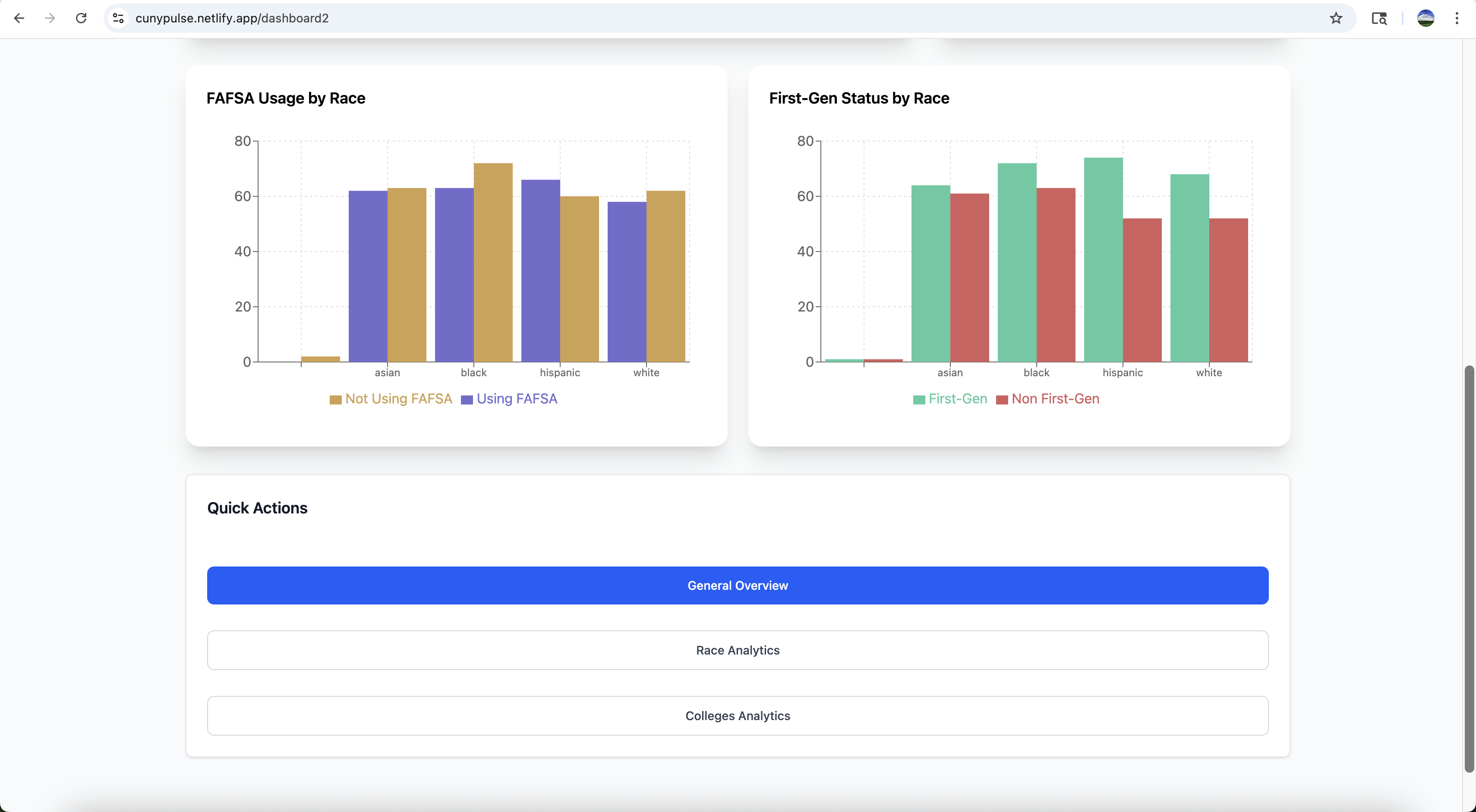Bookmark this page with star icon
The height and width of the screenshot is (812, 1476).
tap(1336, 18)
